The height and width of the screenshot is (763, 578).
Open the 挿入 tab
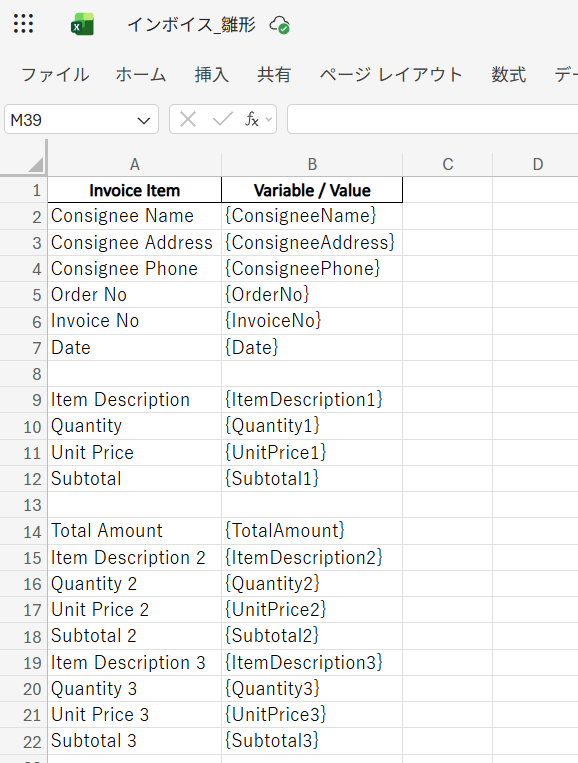tap(212, 75)
